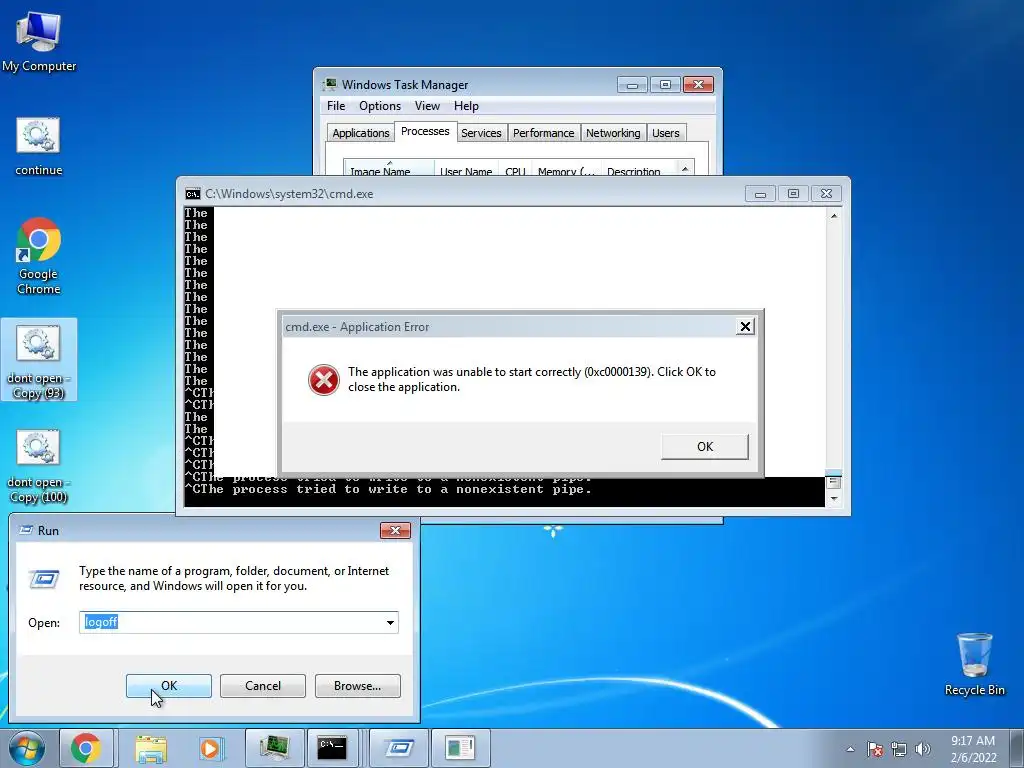Sort by Image Name column header
This screenshot has height=768, width=1024.
tap(389, 168)
